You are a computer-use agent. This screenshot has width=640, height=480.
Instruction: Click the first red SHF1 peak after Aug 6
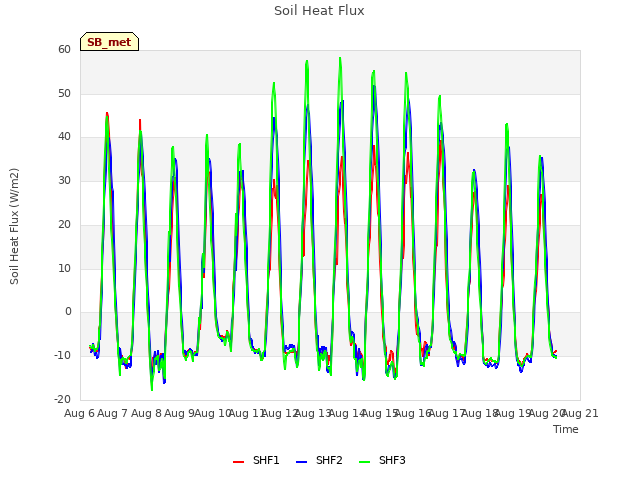point(107,113)
